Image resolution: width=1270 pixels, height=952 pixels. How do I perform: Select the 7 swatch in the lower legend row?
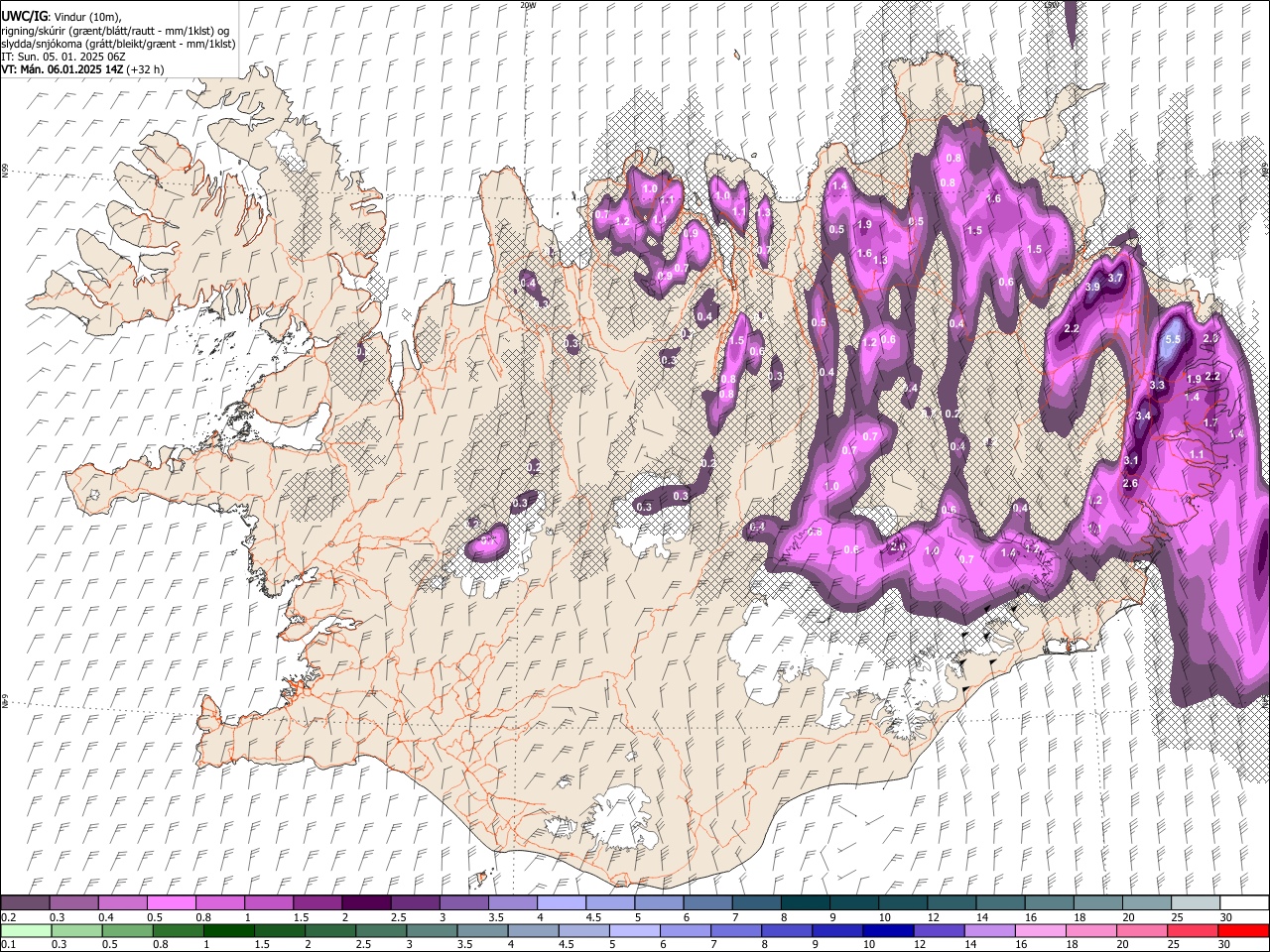pos(736,931)
